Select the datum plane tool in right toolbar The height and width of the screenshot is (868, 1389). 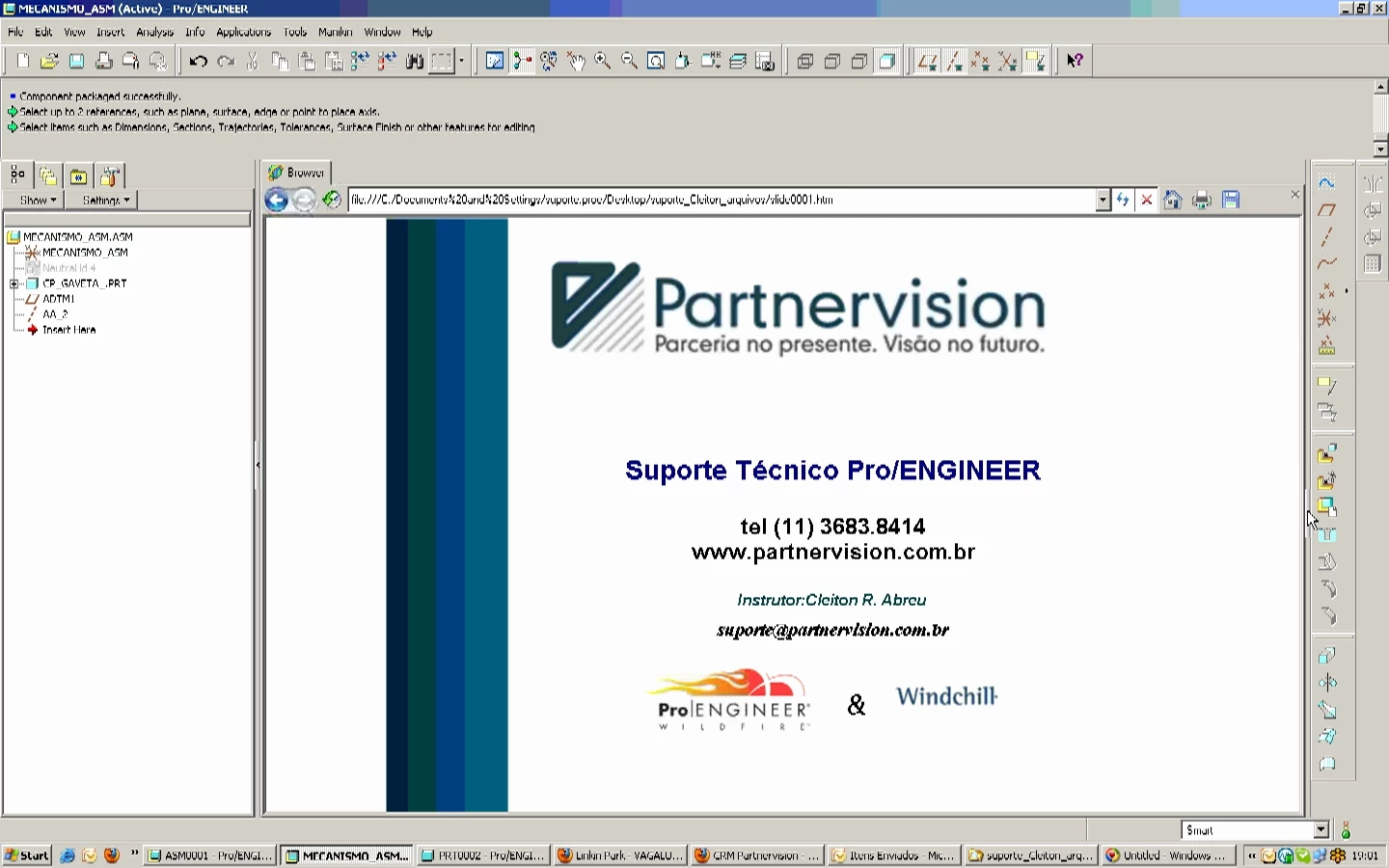point(1327,210)
